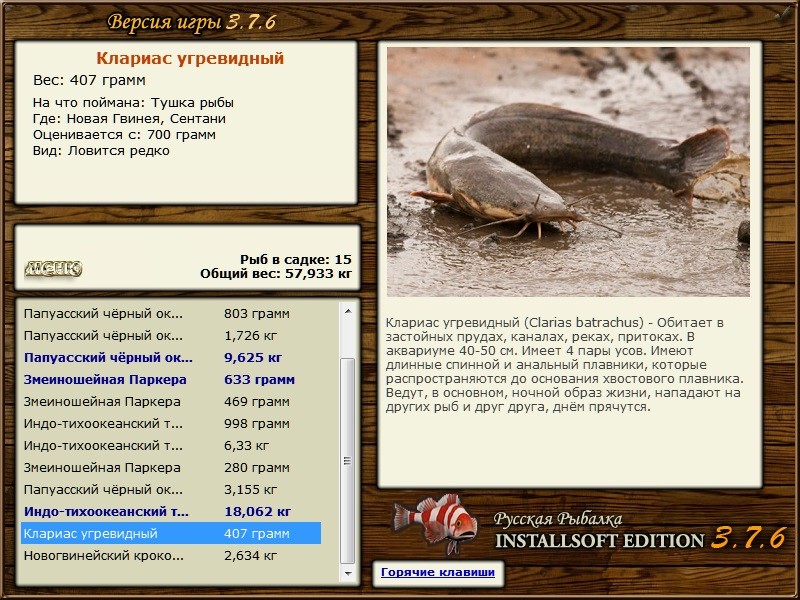Screen dimensions: 800x600
Task: Click the scroll-down arrow of the fish list
Action: click(348, 573)
